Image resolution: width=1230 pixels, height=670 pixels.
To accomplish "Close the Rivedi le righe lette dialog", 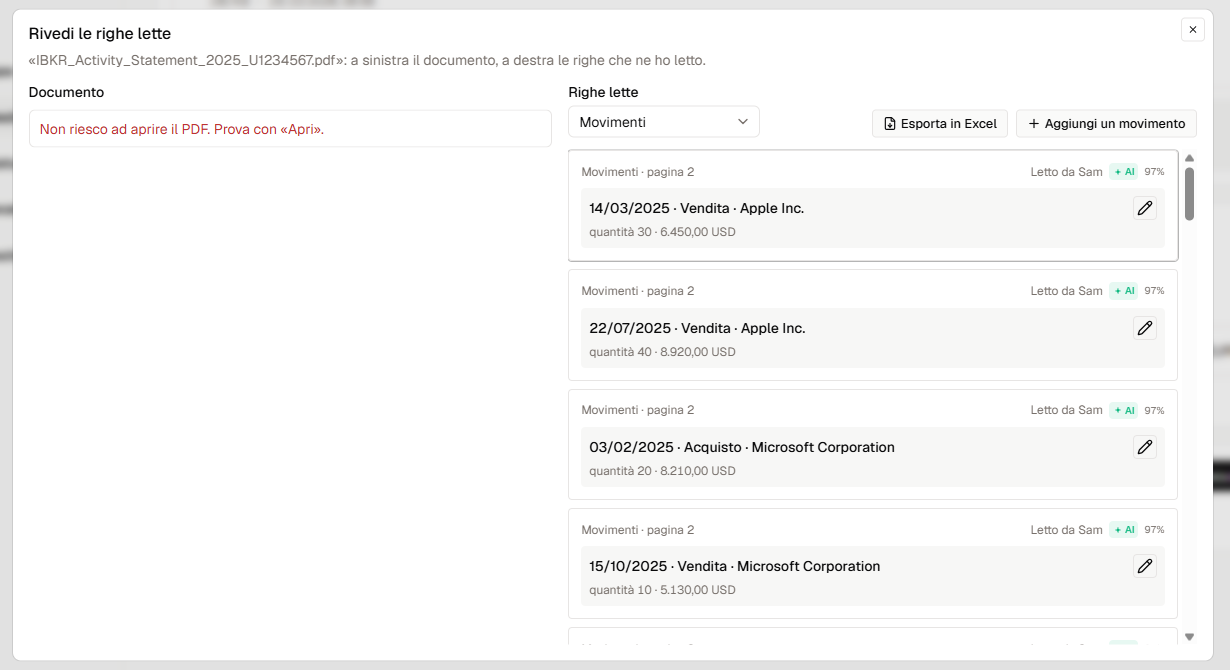I will [x=1193, y=30].
